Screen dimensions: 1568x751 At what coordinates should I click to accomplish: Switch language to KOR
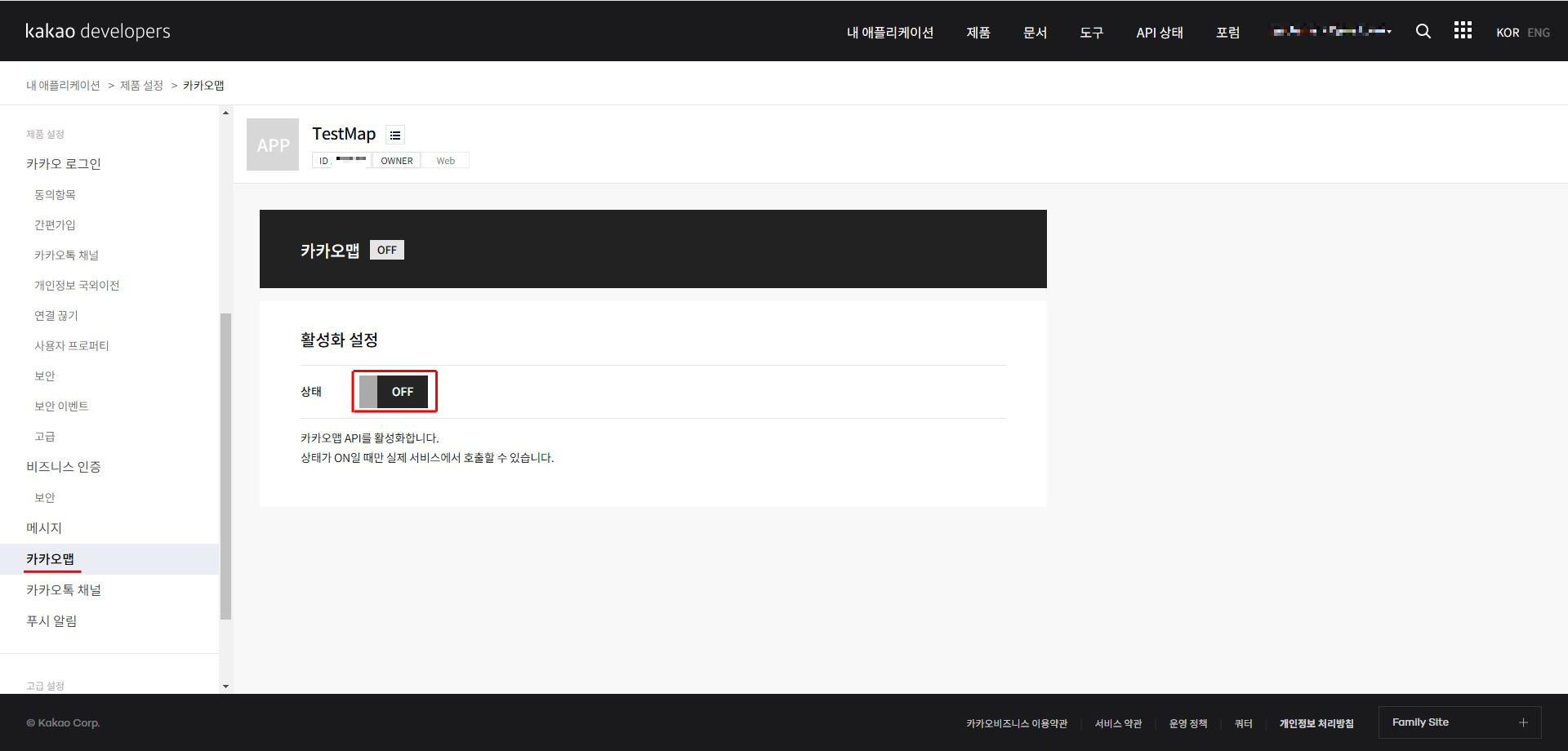click(1508, 33)
